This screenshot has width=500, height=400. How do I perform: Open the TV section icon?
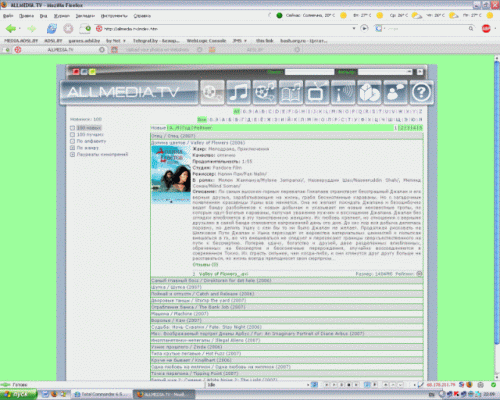(316, 92)
